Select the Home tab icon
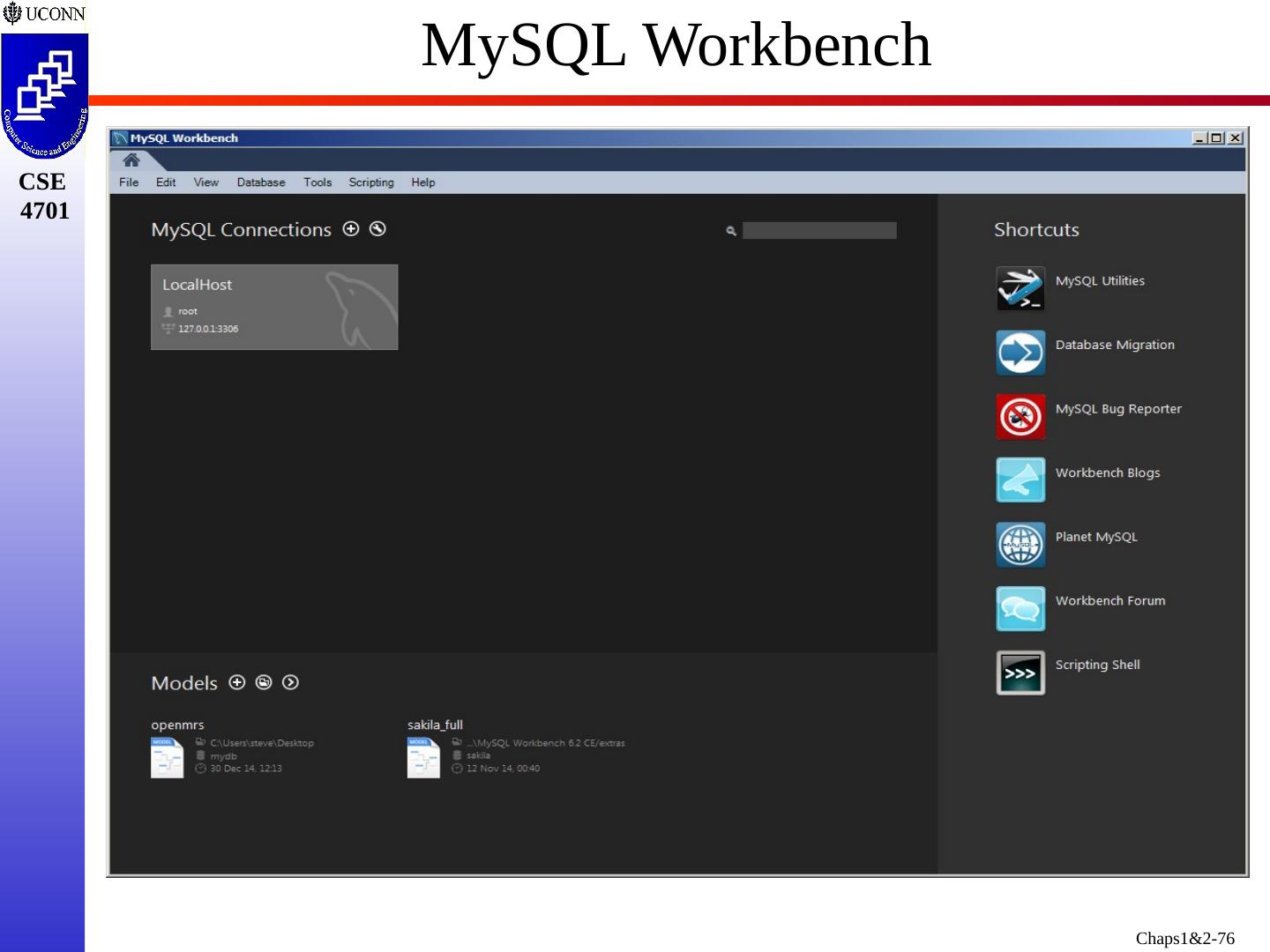Image resolution: width=1270 pixels, height=952 pixels. [131, 160]
